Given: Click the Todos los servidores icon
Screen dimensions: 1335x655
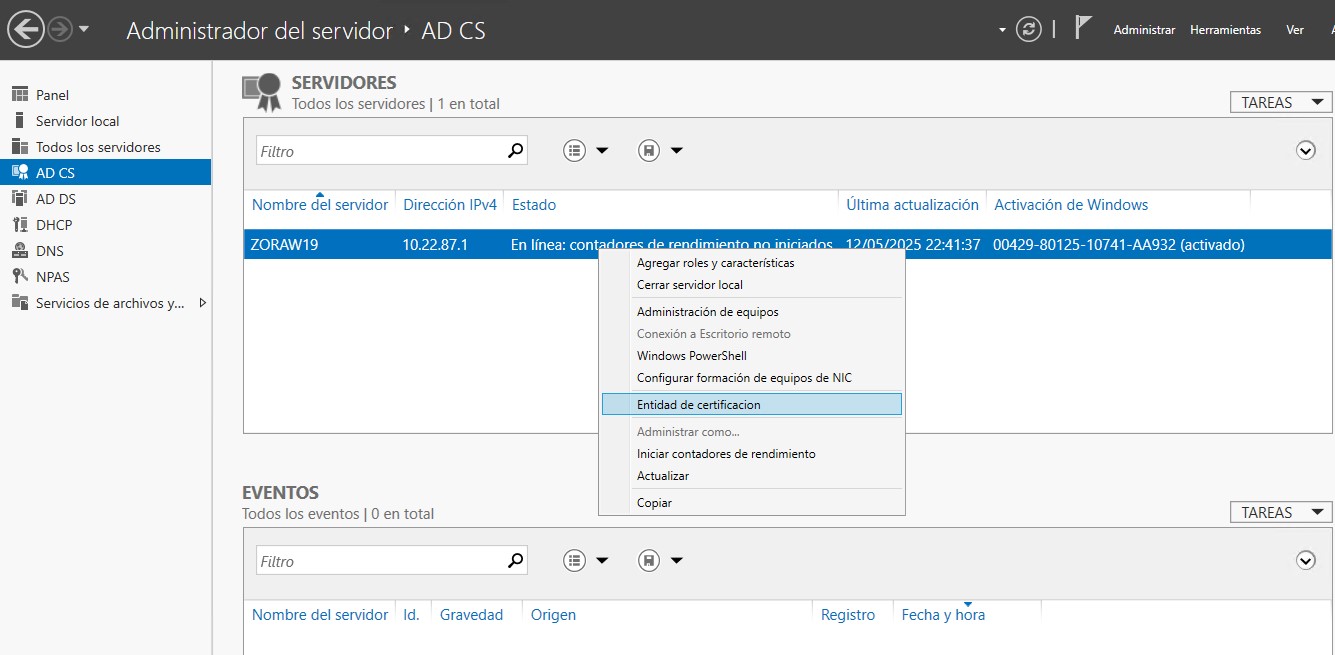Looking at the screenshot, I should tap(19, 146).
